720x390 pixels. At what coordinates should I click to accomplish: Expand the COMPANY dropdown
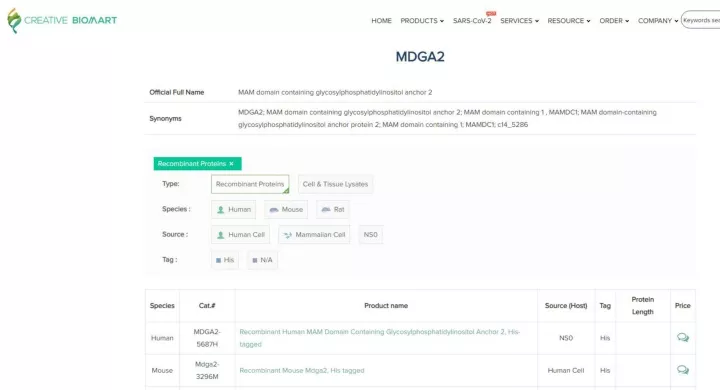(x=658, y=21)
